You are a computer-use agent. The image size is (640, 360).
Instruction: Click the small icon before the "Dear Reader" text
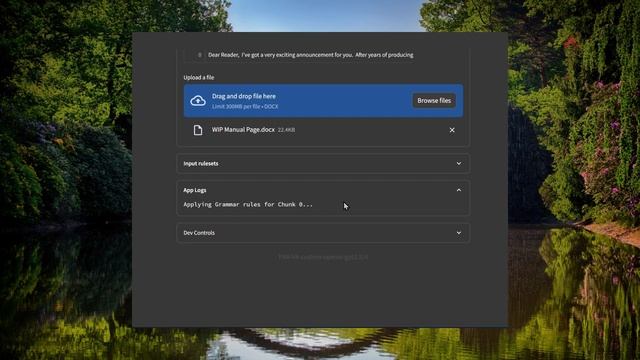(x=200, y=55)
